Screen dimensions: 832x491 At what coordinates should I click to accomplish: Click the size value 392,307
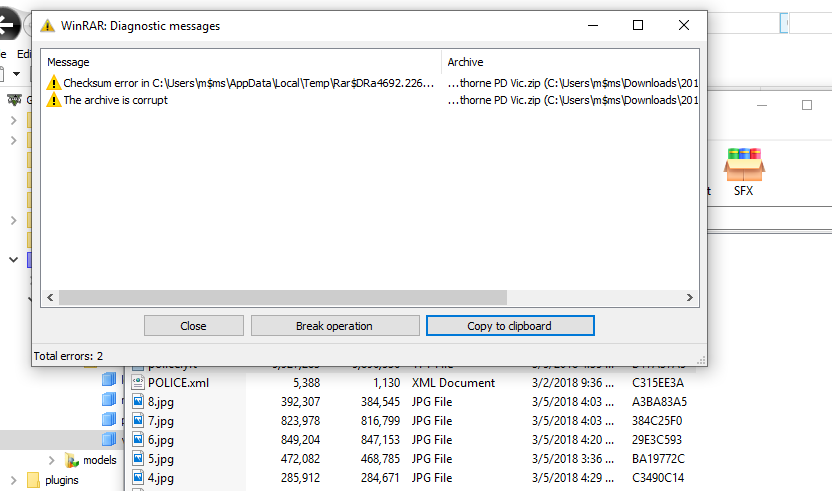[300, 402]
